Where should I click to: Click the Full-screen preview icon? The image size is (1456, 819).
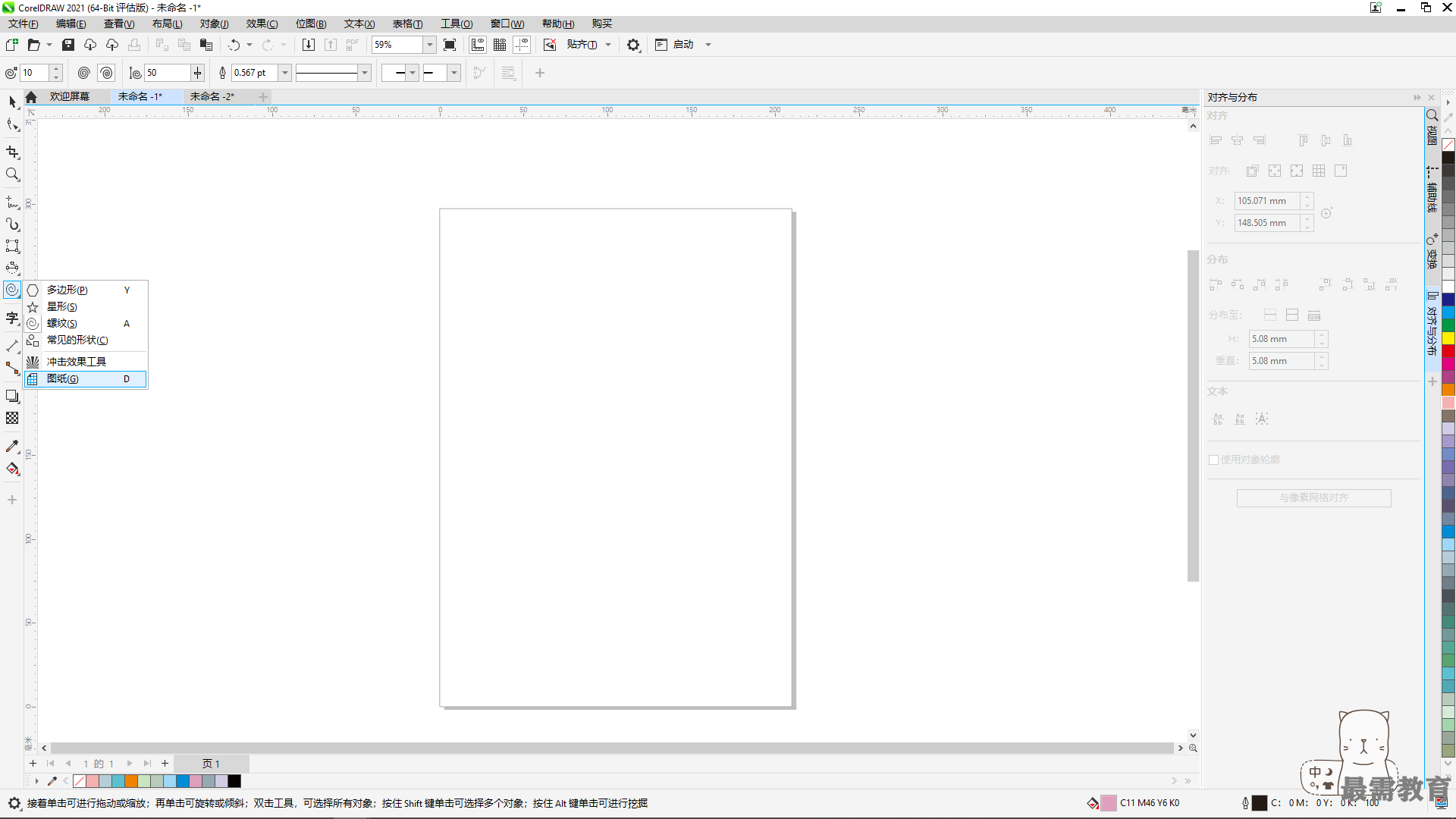click(x=450, y=45)
